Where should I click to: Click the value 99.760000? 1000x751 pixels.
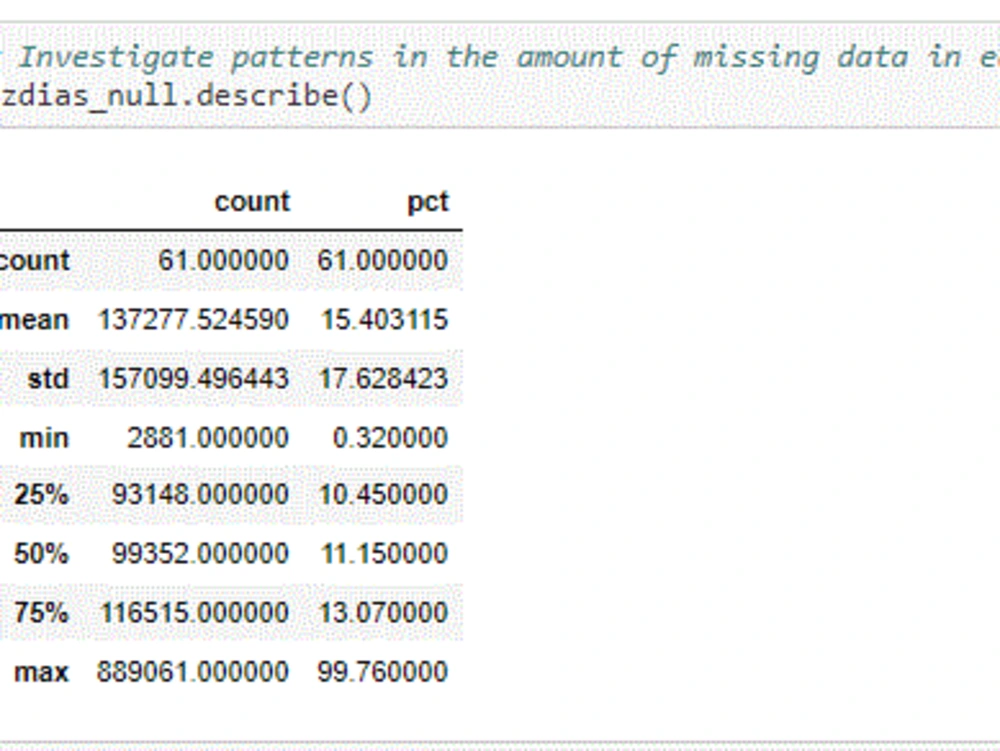[x=383, y=672]
